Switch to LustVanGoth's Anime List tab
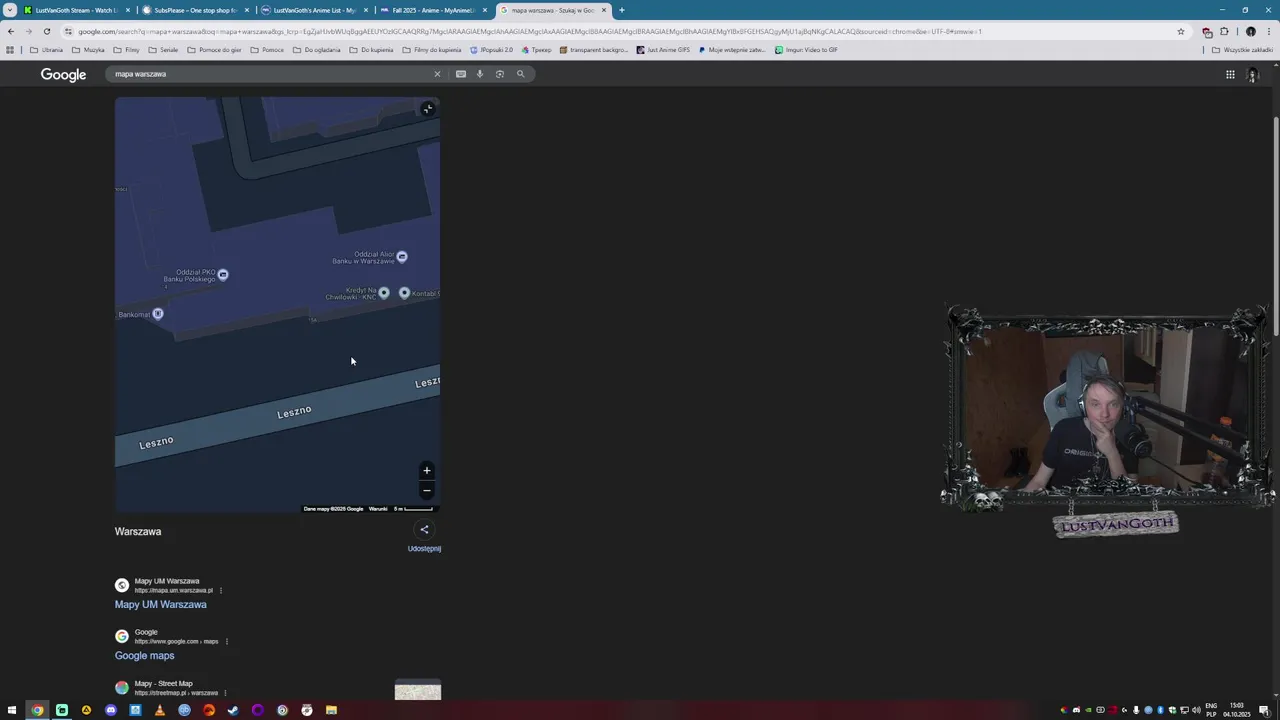Viewport: 1280px width, 720px height. (x=314, y=10)
